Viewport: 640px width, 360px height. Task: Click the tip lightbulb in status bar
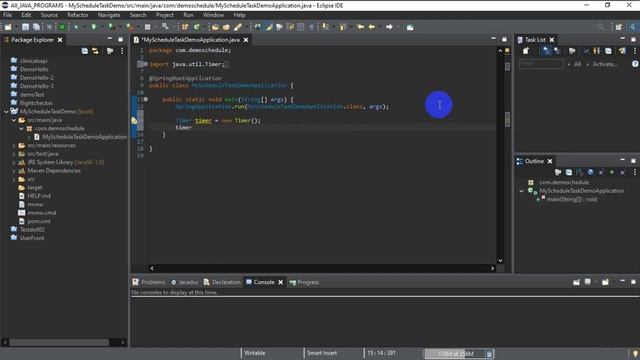[635, 353]
